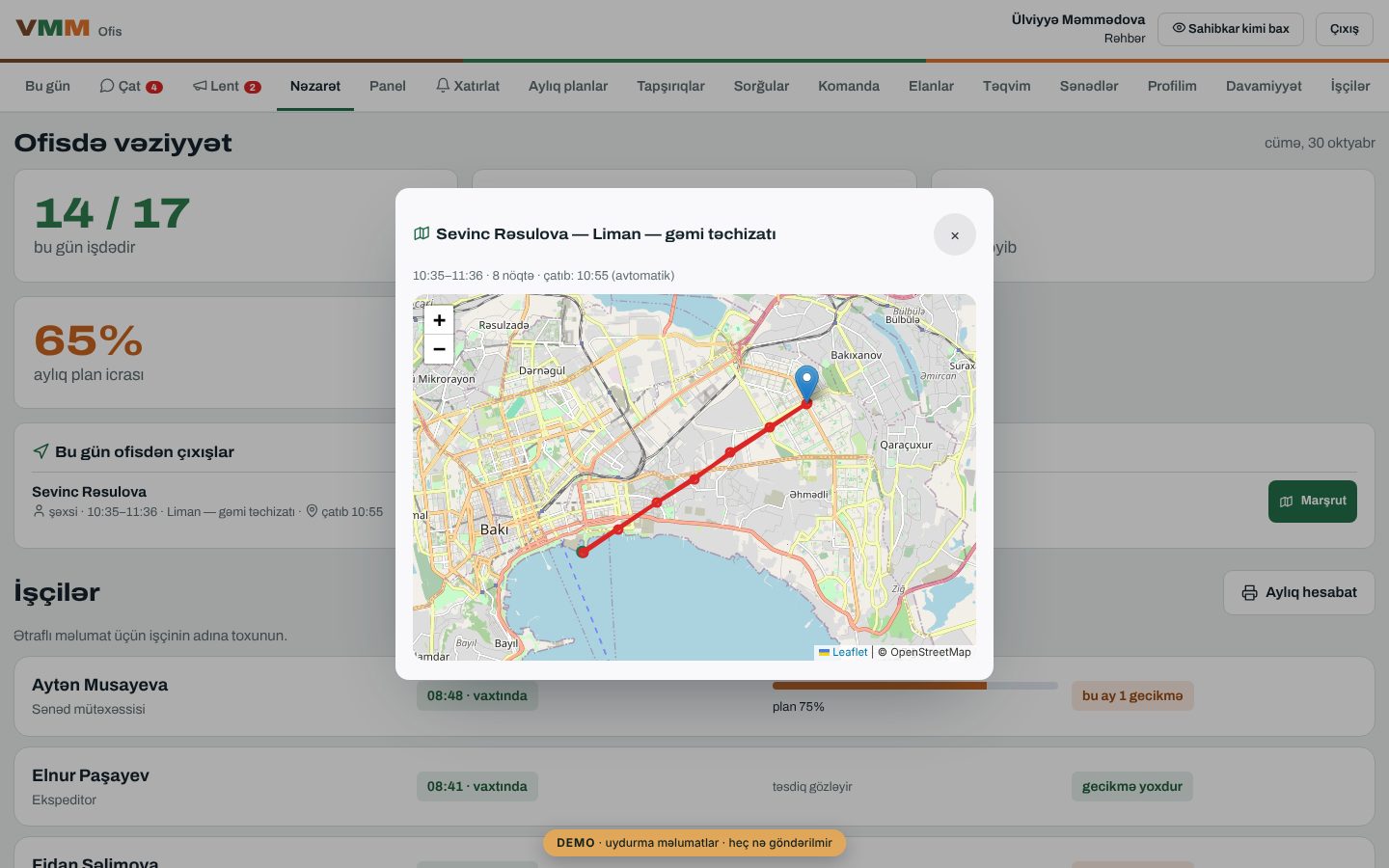Open the Komanda tab
This screenshot has width=1389, height=868.
click(849, 86)
